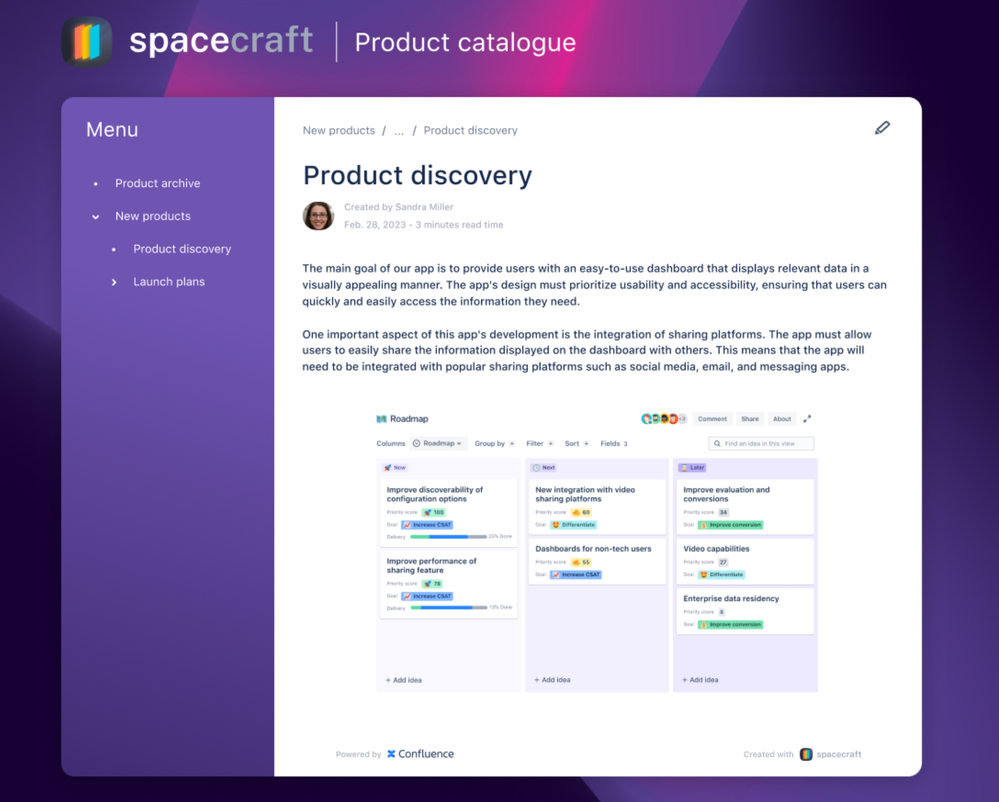Click the search magnifier icon in idea search
This screenshot has width=999, height=802.
coord(717,443)
